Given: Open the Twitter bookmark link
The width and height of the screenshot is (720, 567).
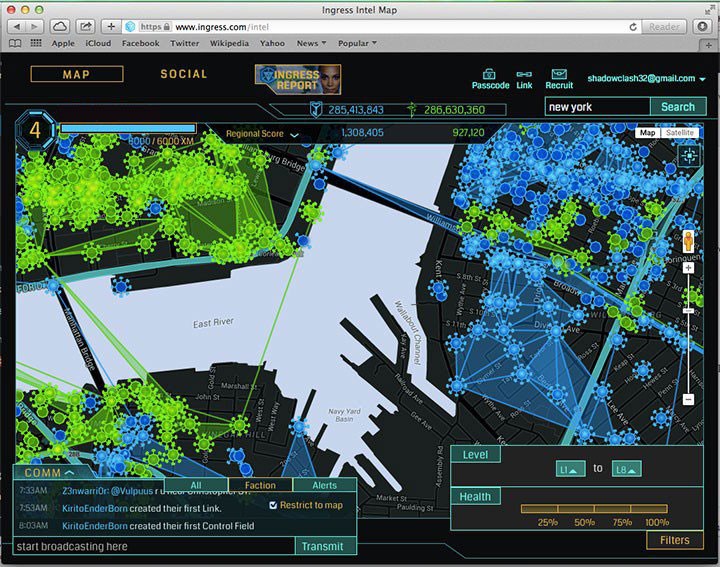Looking at the screenshot, I should (185, 43).
